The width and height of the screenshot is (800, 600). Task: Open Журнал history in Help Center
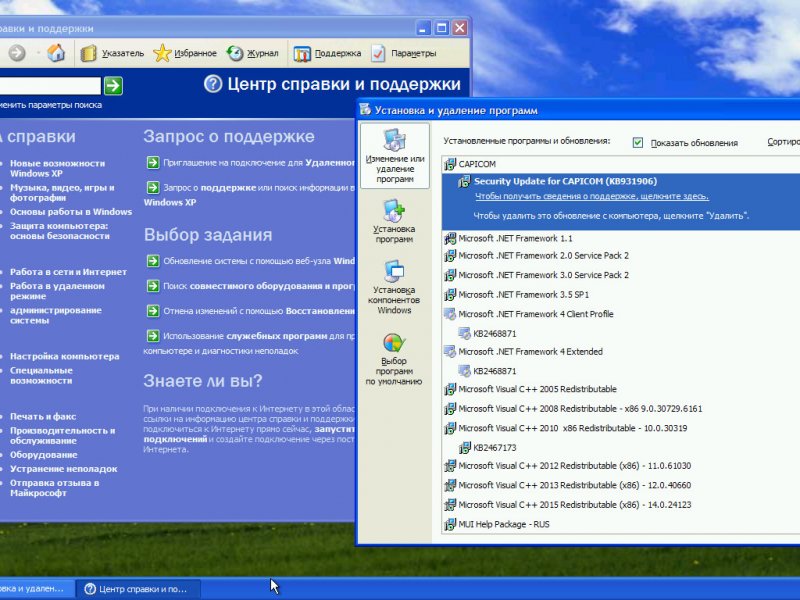[x=253, y=53]
